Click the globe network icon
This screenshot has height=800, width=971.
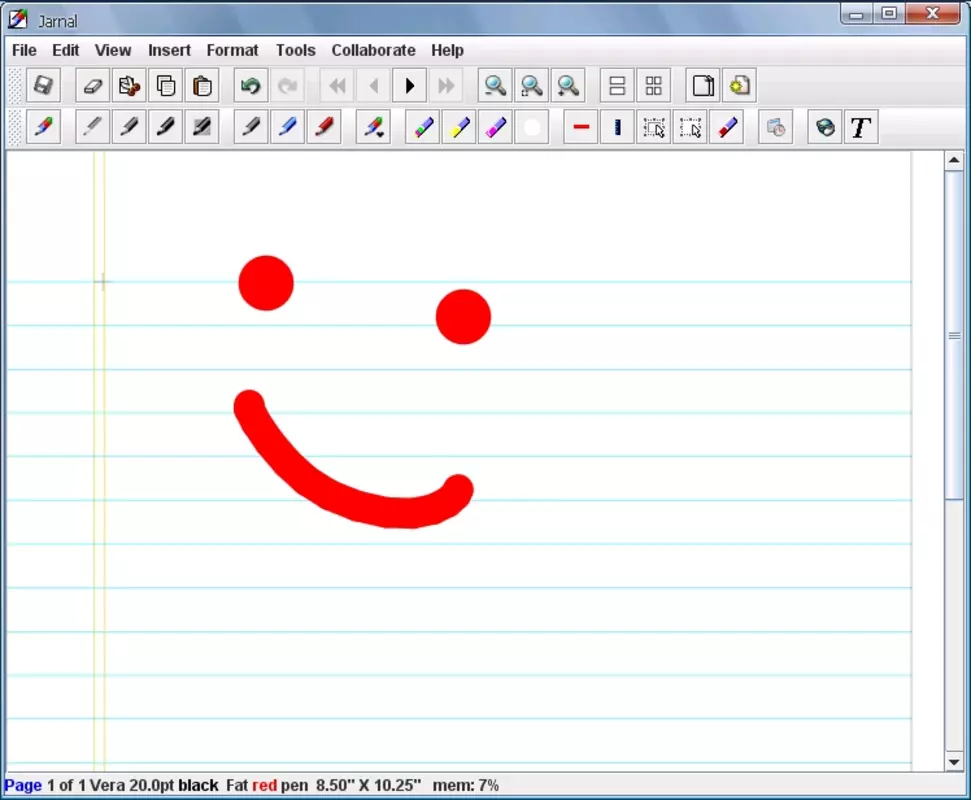(x=825, y=127)
